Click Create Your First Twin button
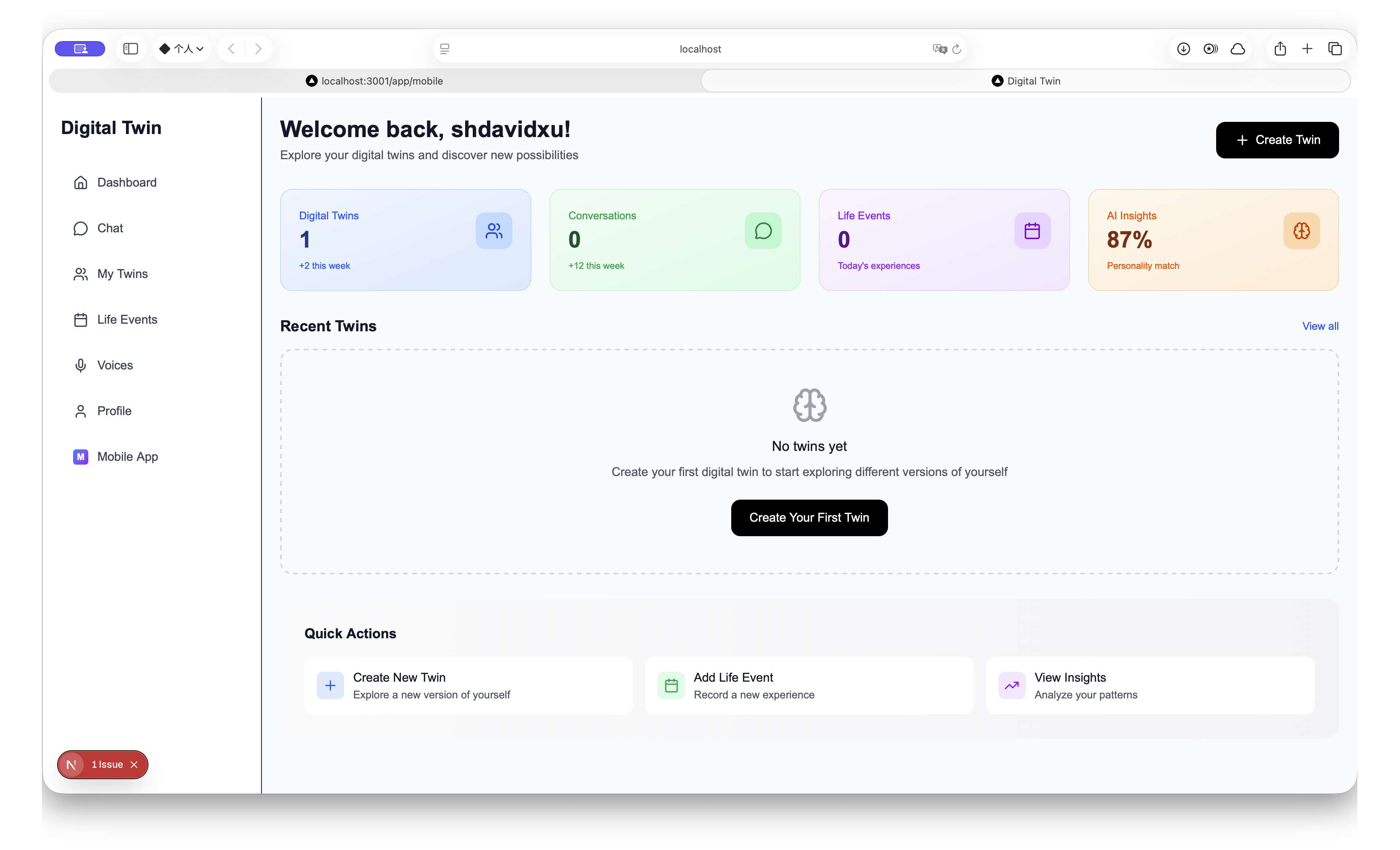Image resolution: width=1400 pixels, height=850 pixels. pyautogui.click(x=808, y=518)
